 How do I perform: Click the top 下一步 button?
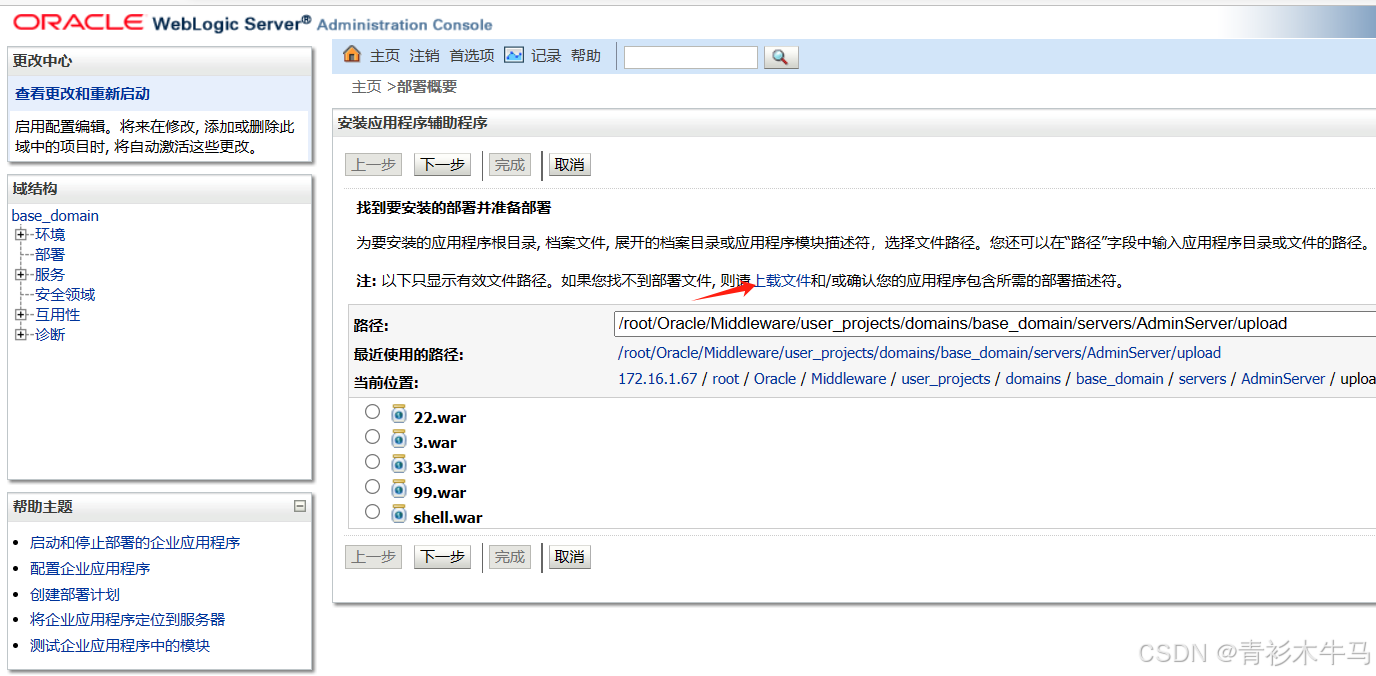coord(442,165)
